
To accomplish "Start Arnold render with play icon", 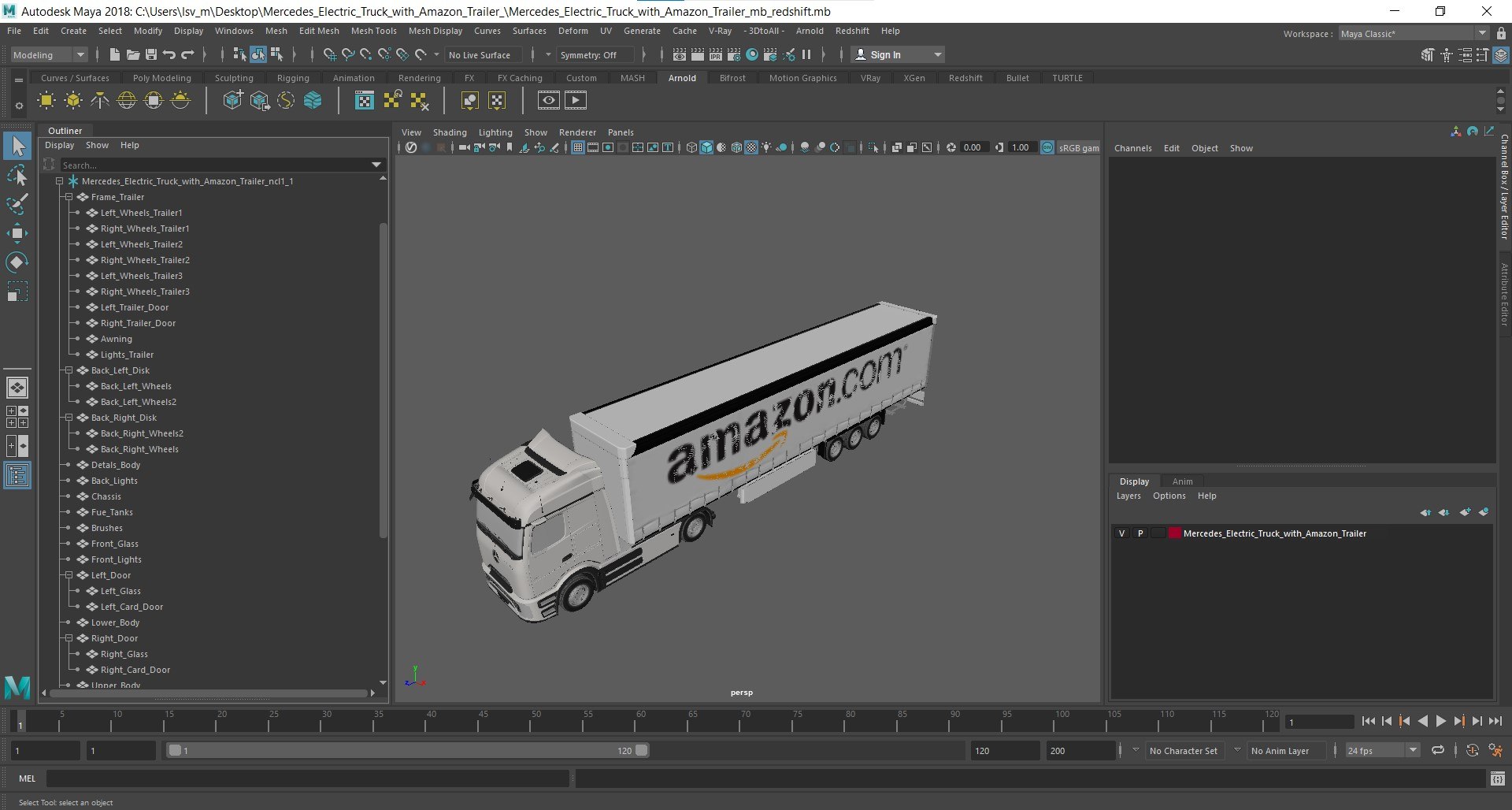I will pyautogui.click(x=576, y=100).
